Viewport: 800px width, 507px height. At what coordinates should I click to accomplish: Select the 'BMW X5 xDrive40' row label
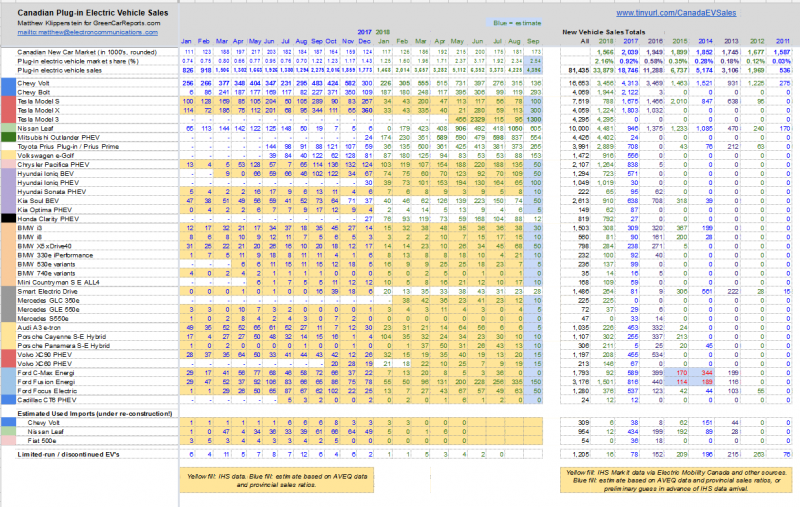pos(44,246)
